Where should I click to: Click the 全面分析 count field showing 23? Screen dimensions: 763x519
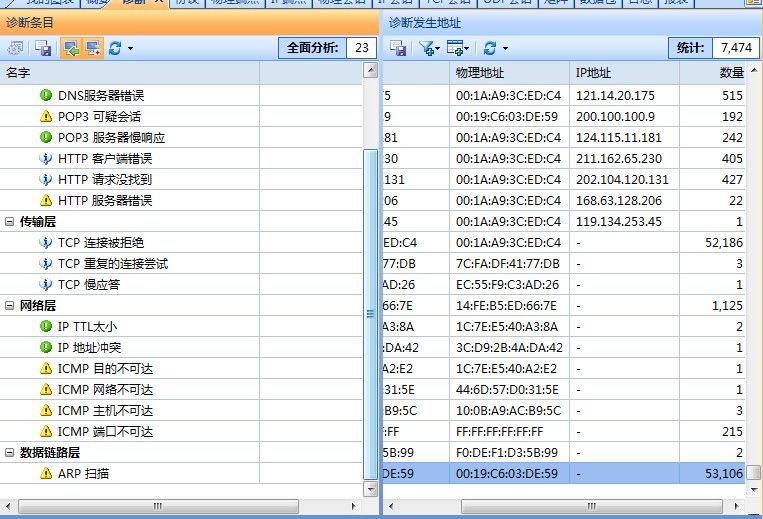point(362,48)
